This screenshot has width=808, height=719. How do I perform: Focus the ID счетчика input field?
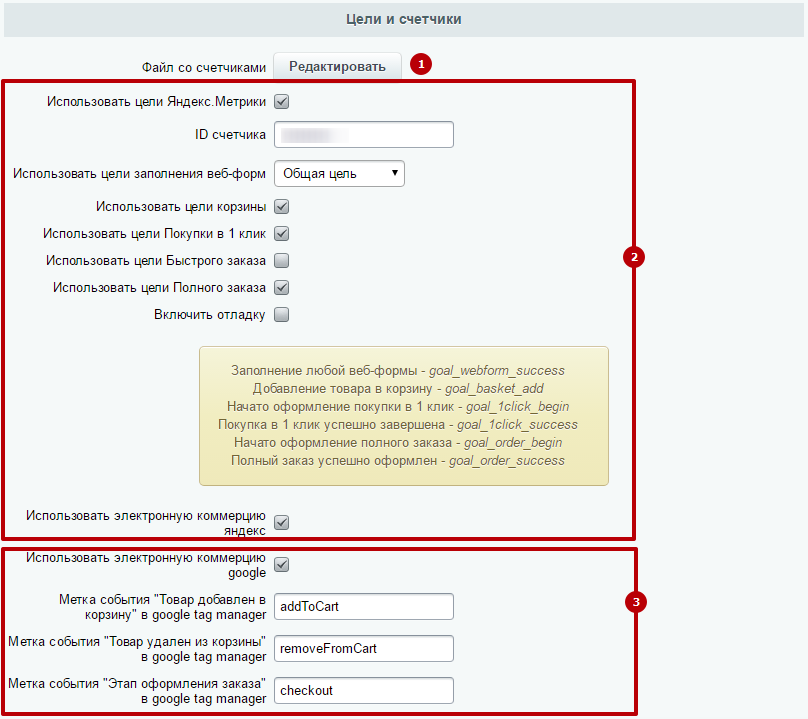(364, 135)
